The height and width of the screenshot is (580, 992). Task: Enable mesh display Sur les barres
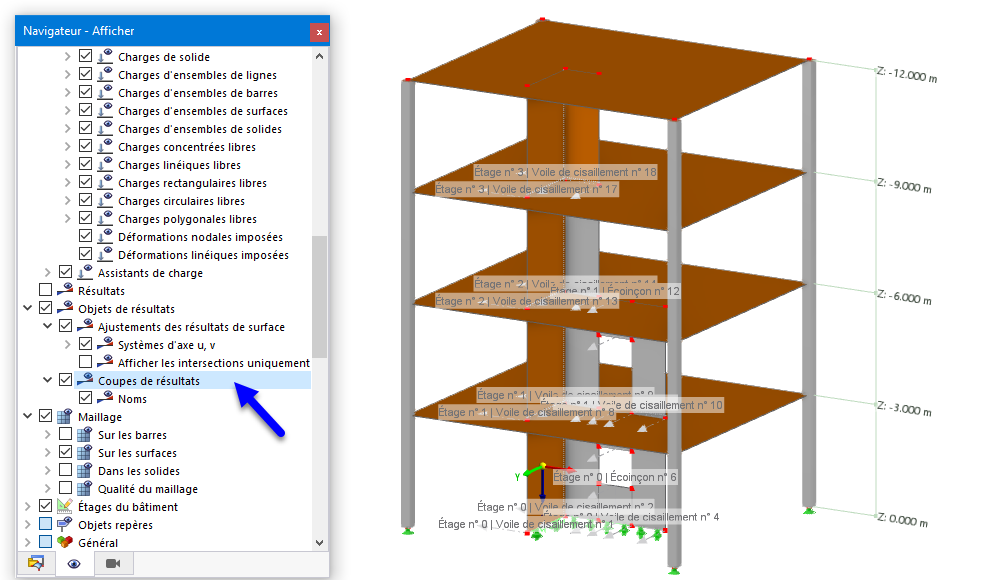coord(65,434)
